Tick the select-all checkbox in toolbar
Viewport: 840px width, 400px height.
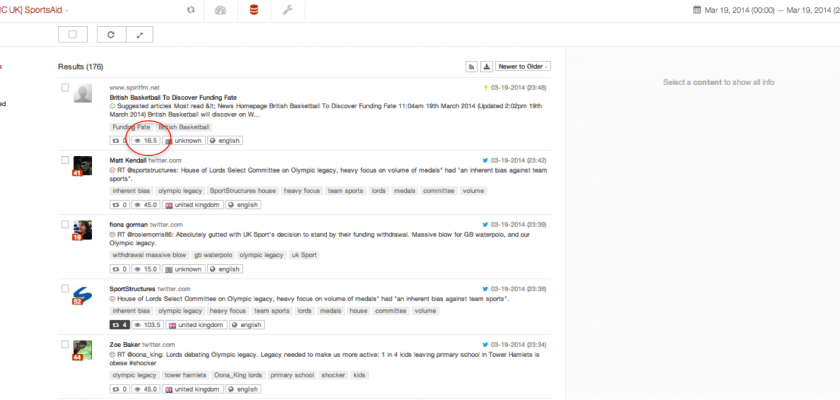coord(73,34)
